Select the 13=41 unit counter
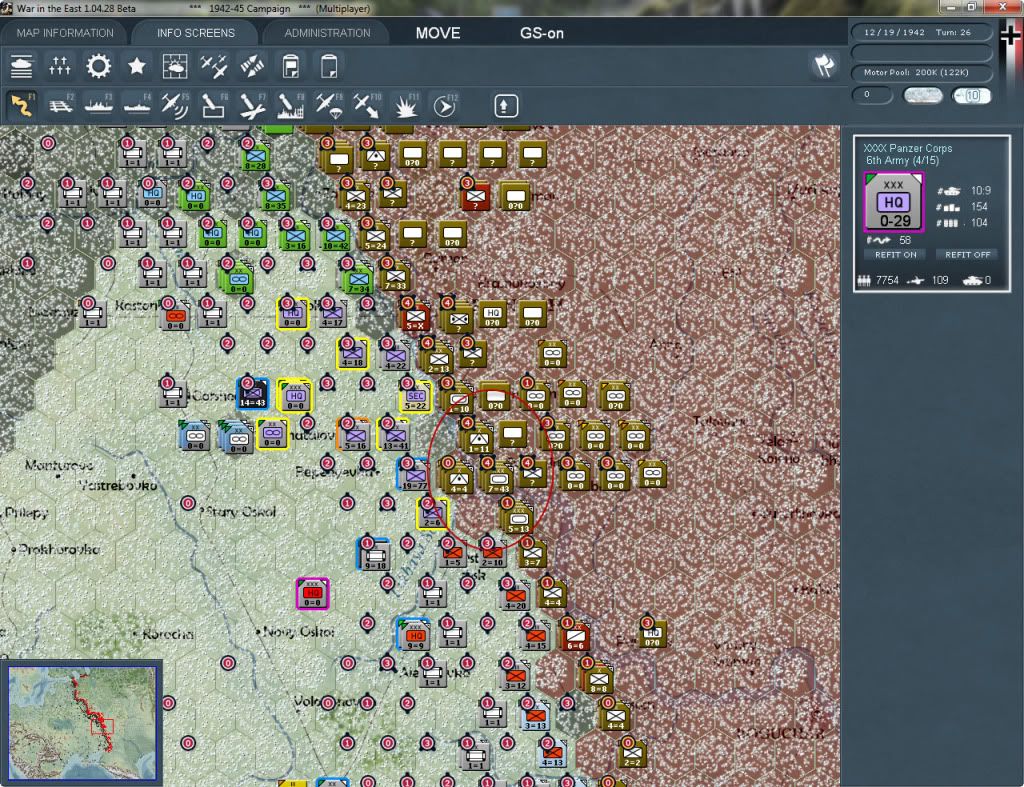The width and height of the screenshot is (1024, 787). 394,436
